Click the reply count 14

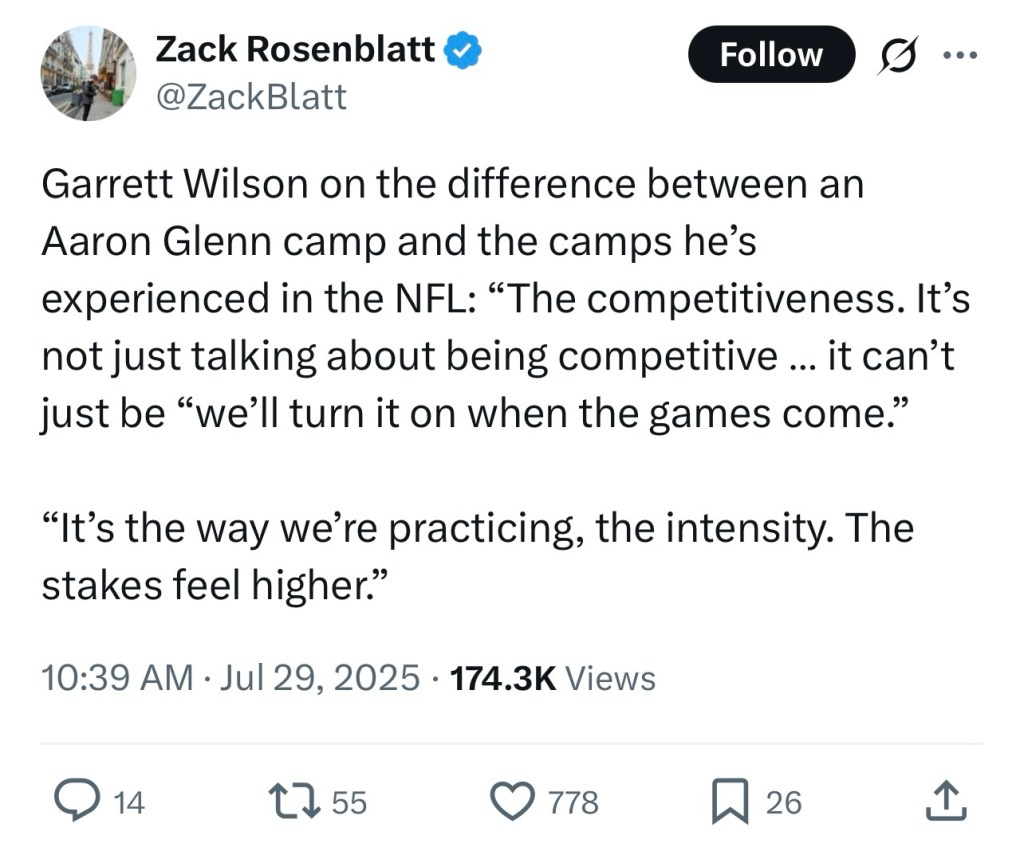coord(130,801)
